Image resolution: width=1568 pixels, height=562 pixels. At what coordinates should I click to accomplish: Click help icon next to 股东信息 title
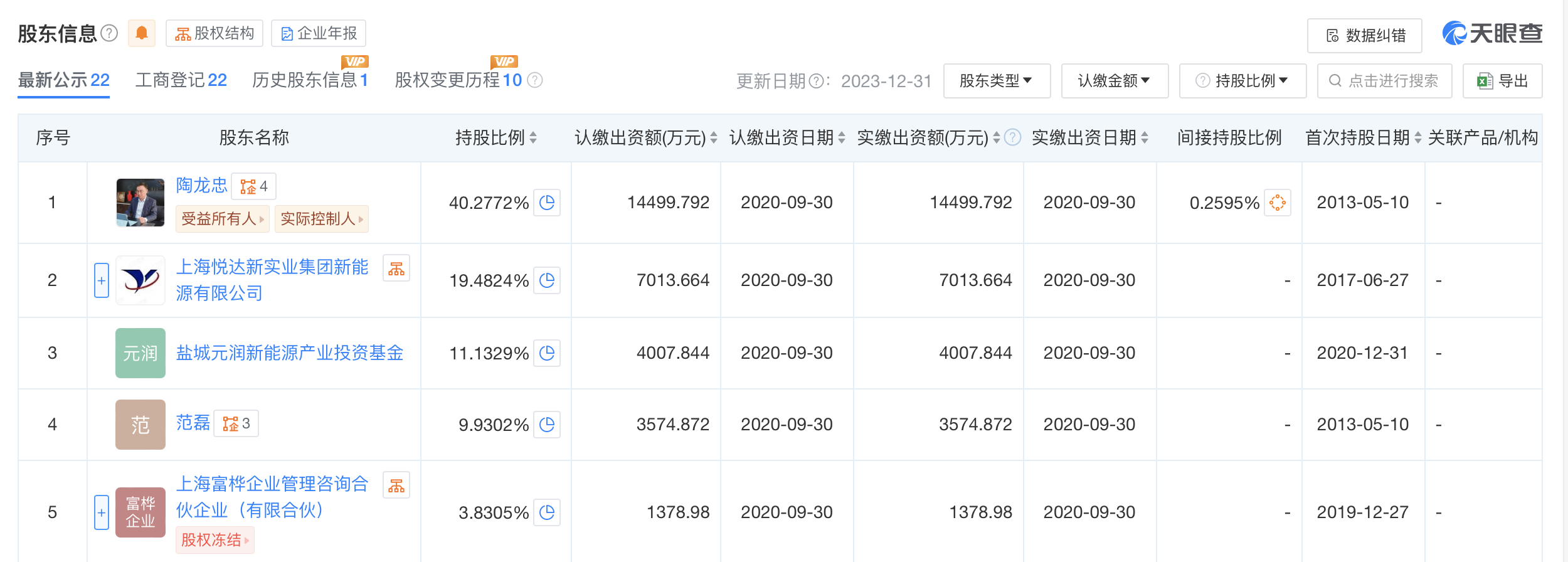[109, 33]
